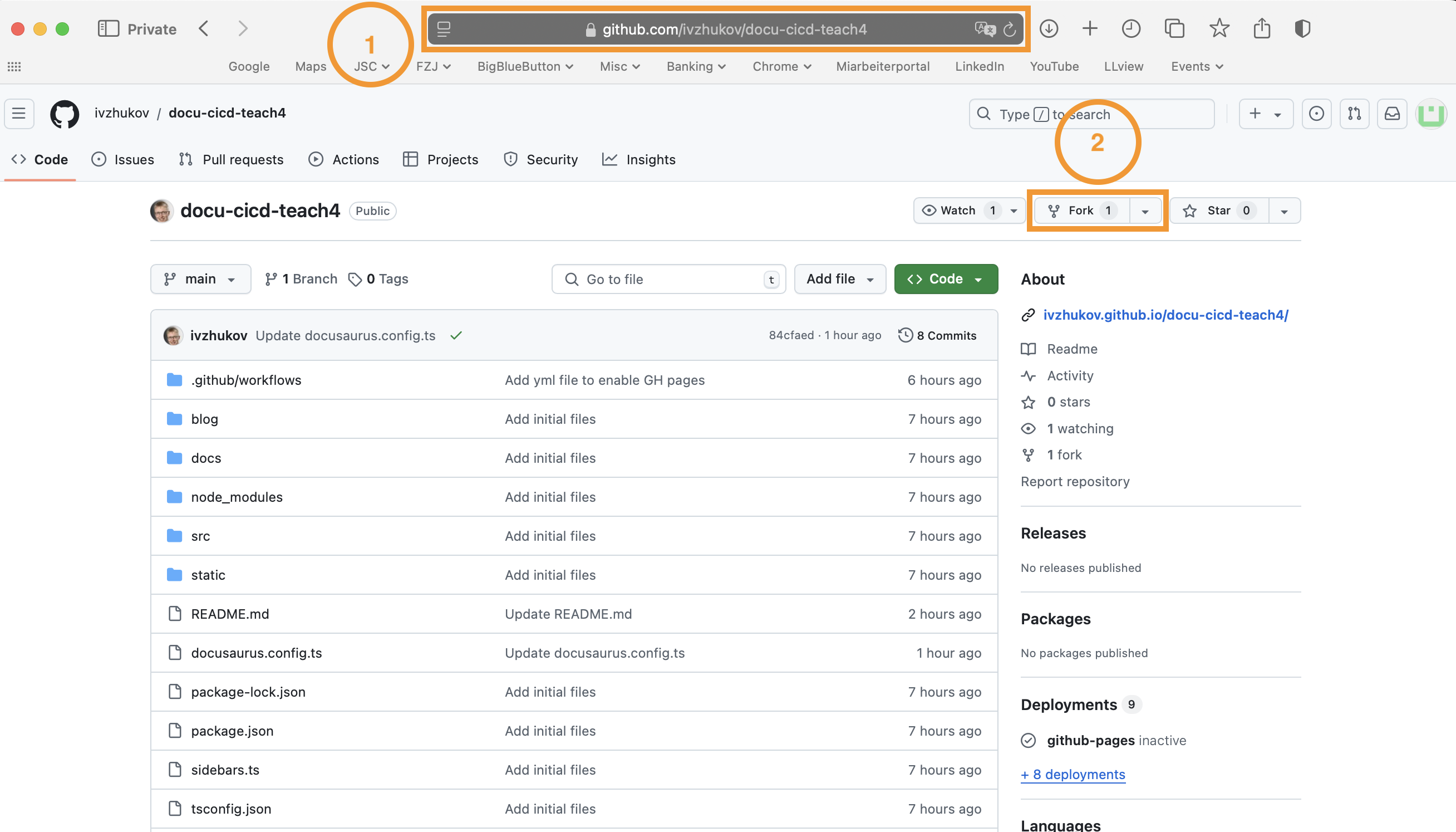This screenshot has width=1456, height=832.
Task: Expand the Fork options dropdown arrow
Action: (x=1145, y=212)
